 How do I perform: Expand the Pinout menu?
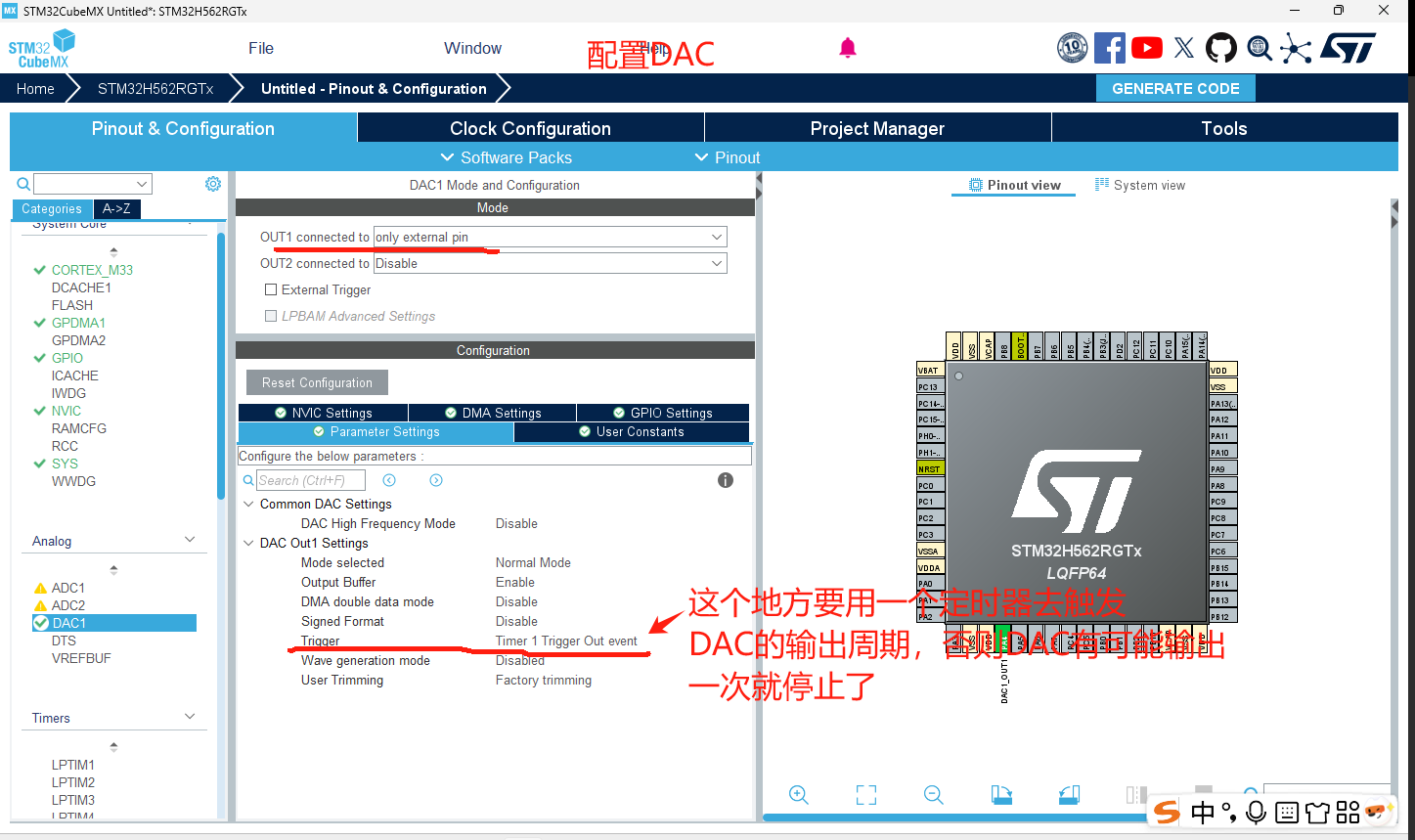727,157
